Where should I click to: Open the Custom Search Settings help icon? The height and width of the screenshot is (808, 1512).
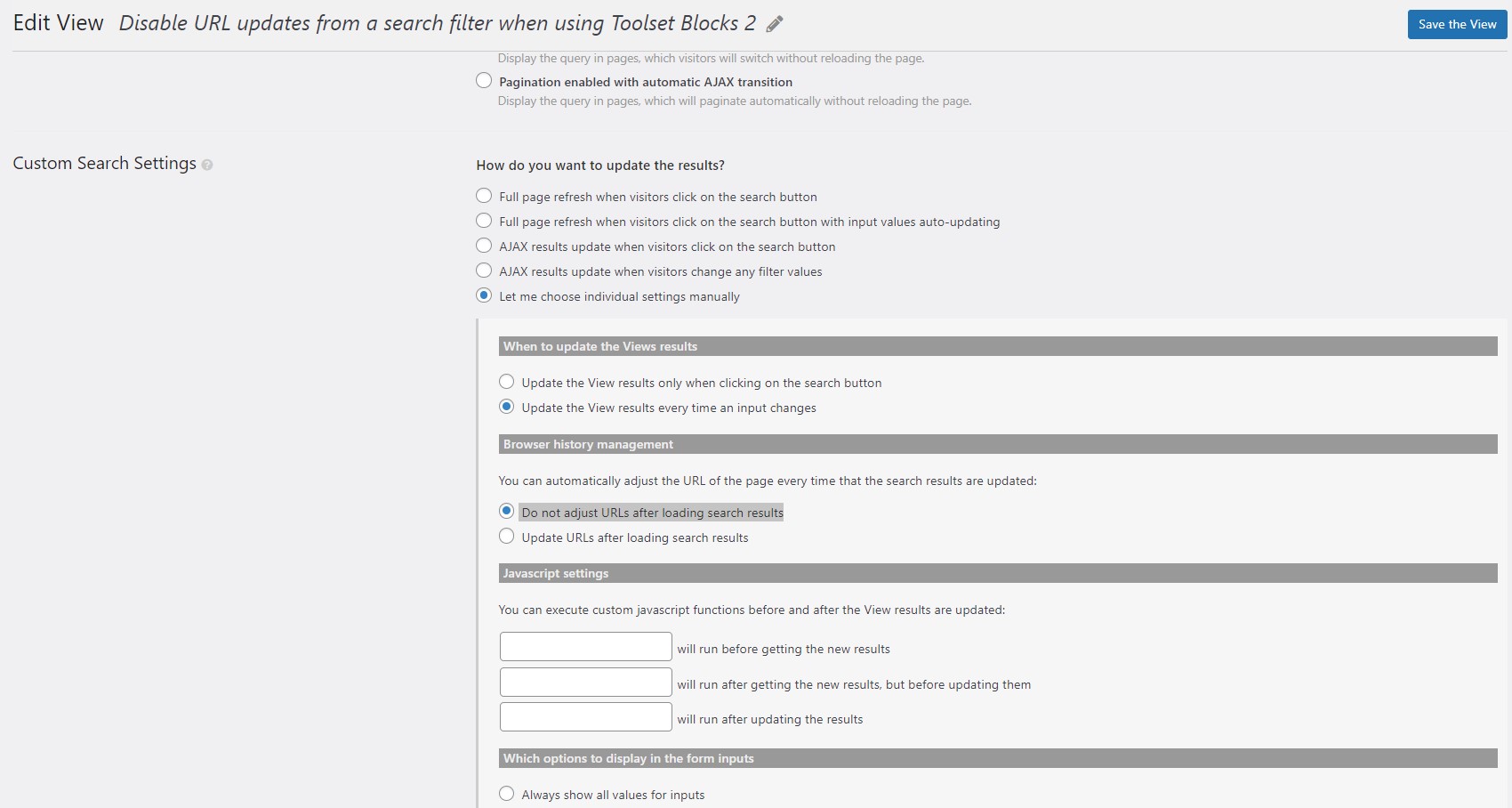(207, 165)
